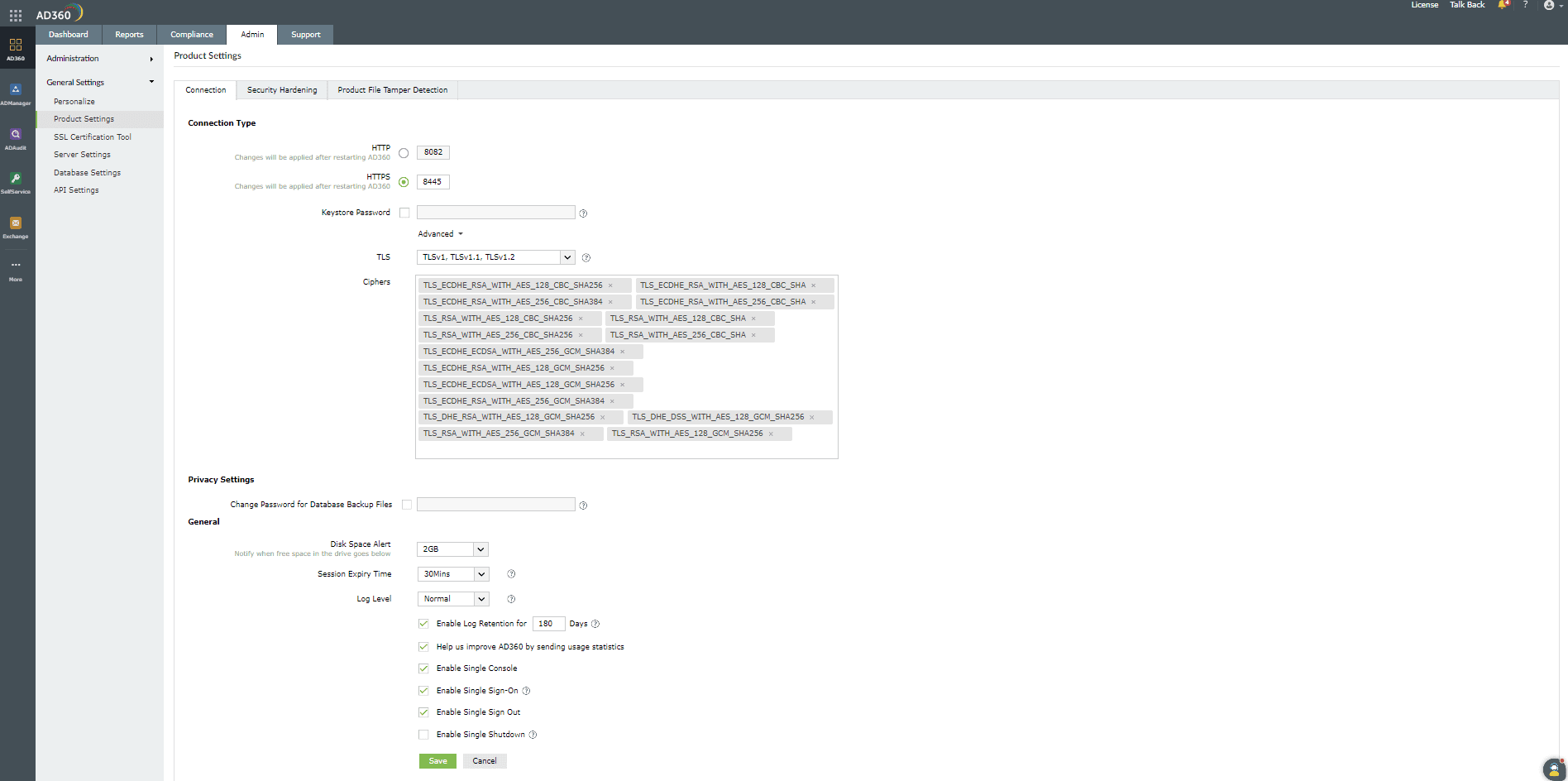The height and width of the screenshot is (781, 1568).
Task: Enable the Keystore Password checkbox
Action: (404, 213)
